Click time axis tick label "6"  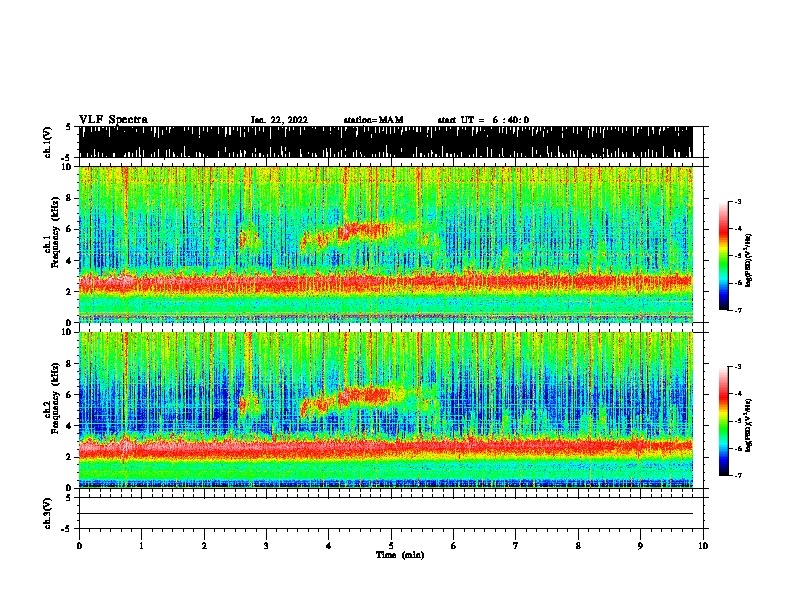pos(454,546)
